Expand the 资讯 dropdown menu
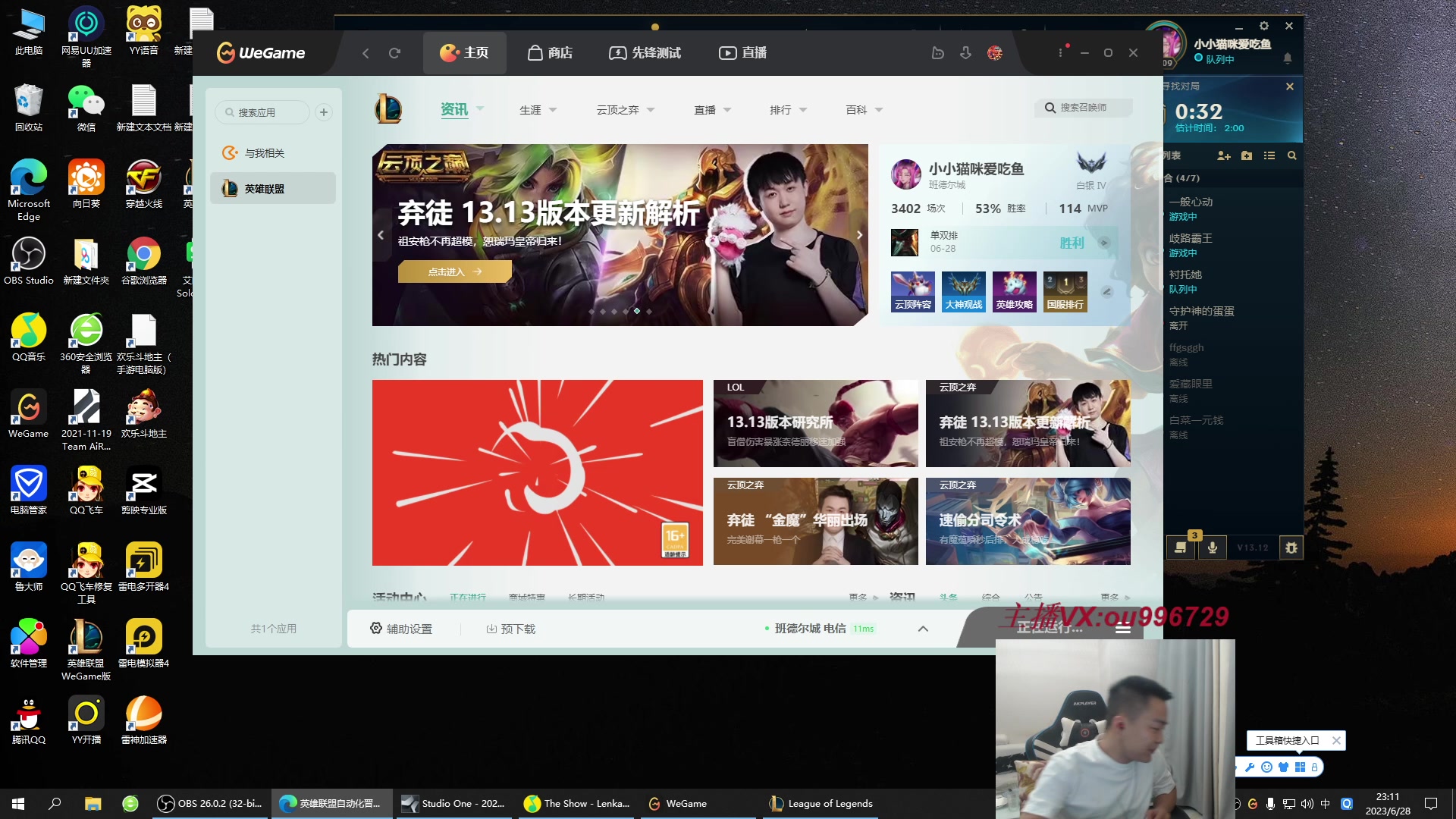1456x819 pixels. (x=479, y=109)
